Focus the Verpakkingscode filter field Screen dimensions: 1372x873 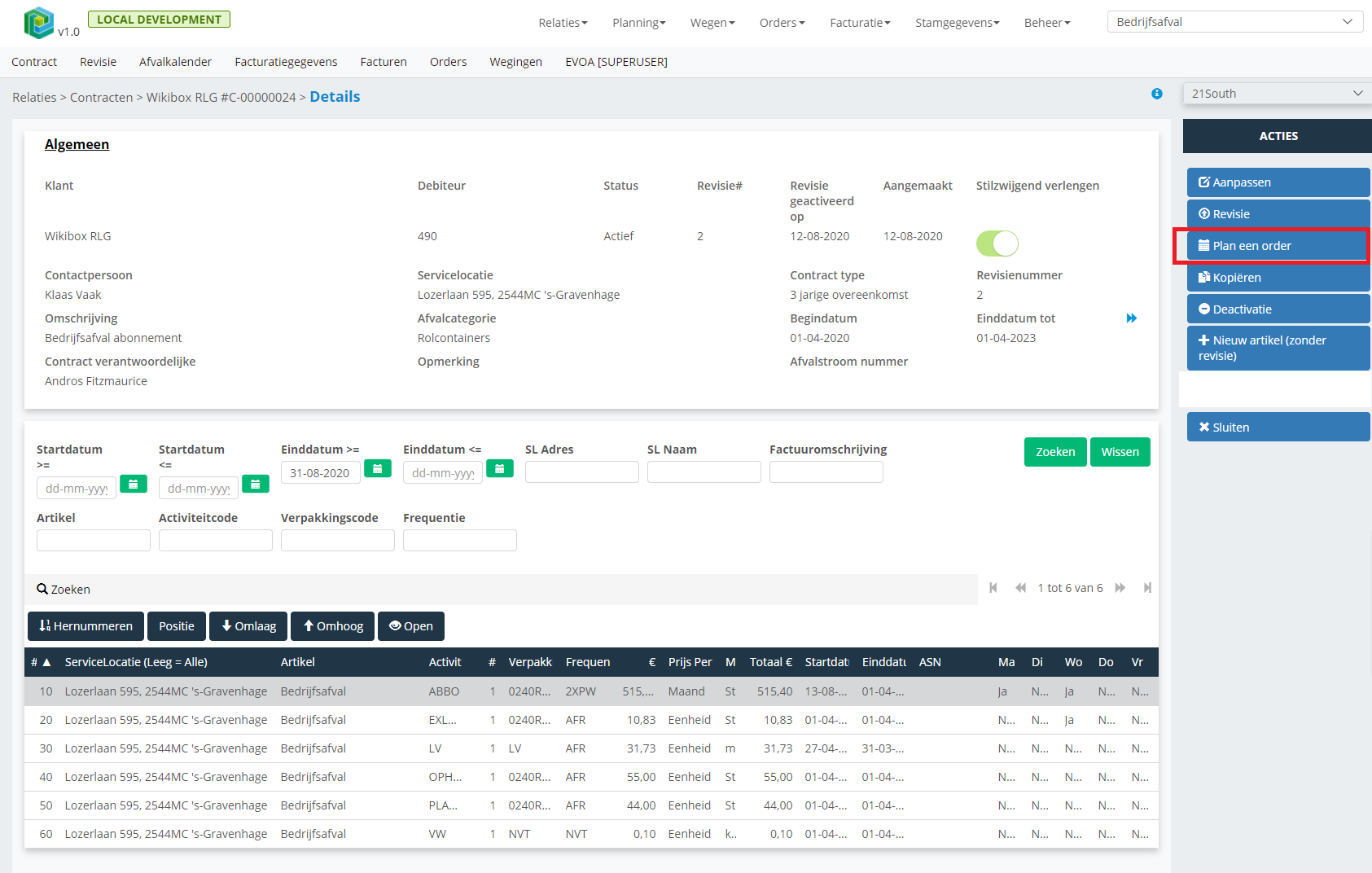[338, 541]
